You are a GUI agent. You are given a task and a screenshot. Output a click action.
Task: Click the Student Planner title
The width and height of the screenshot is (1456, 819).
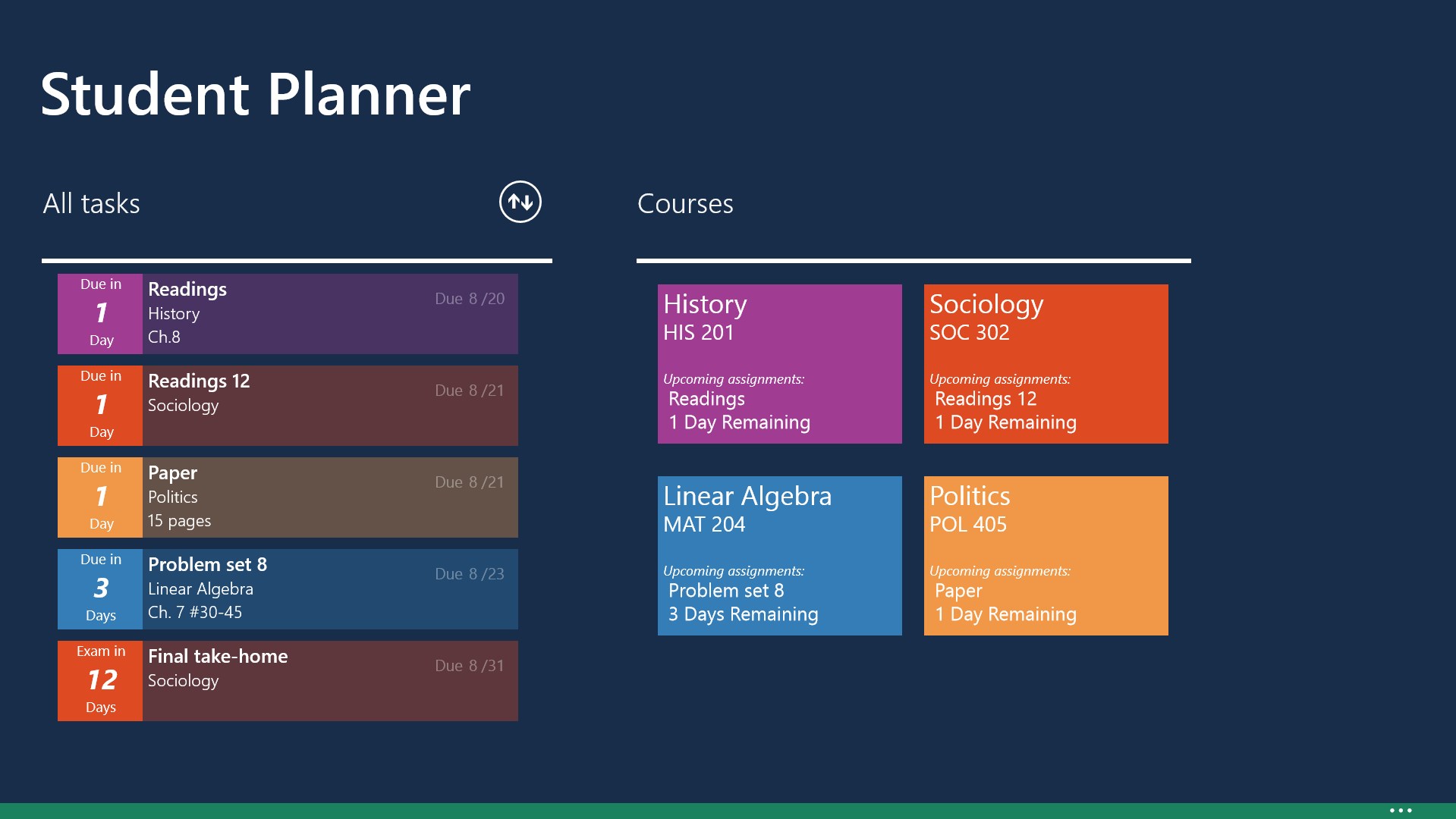[255, 94]
